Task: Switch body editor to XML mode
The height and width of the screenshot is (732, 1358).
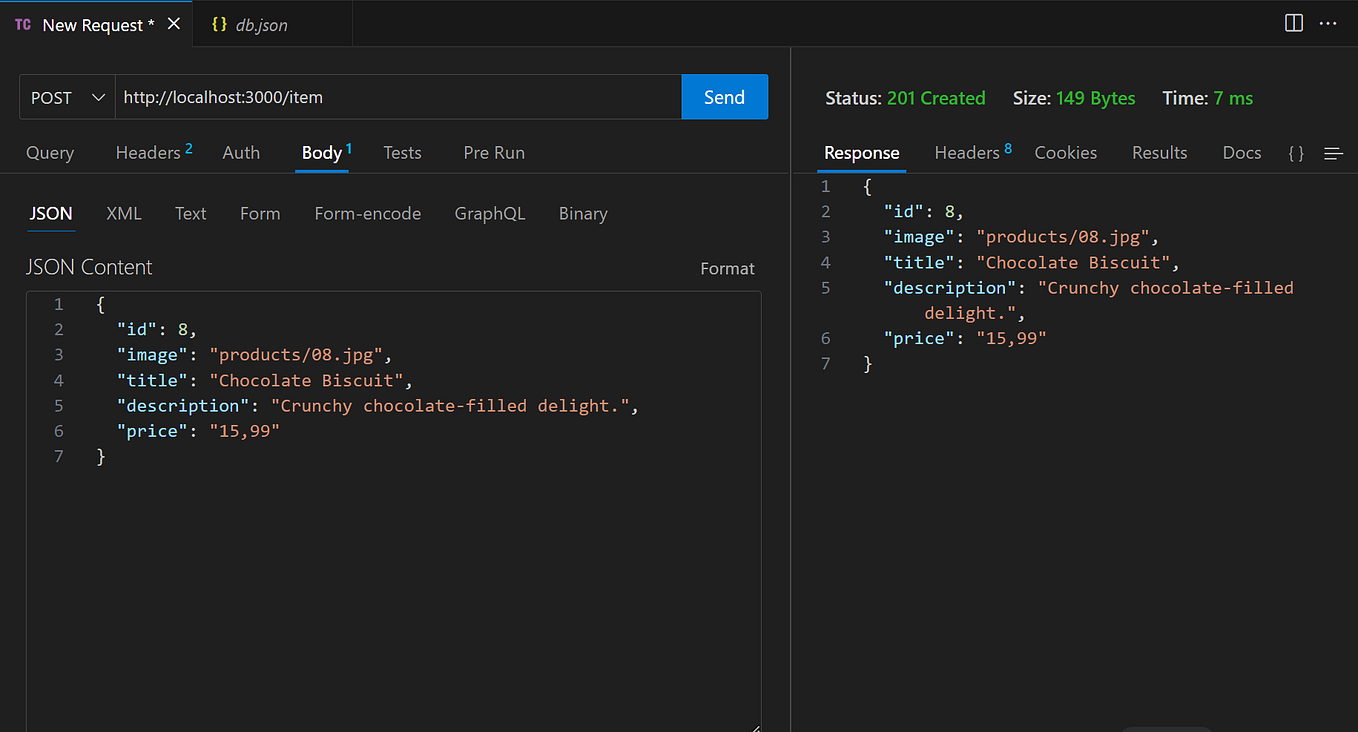Action: point(123,213)
